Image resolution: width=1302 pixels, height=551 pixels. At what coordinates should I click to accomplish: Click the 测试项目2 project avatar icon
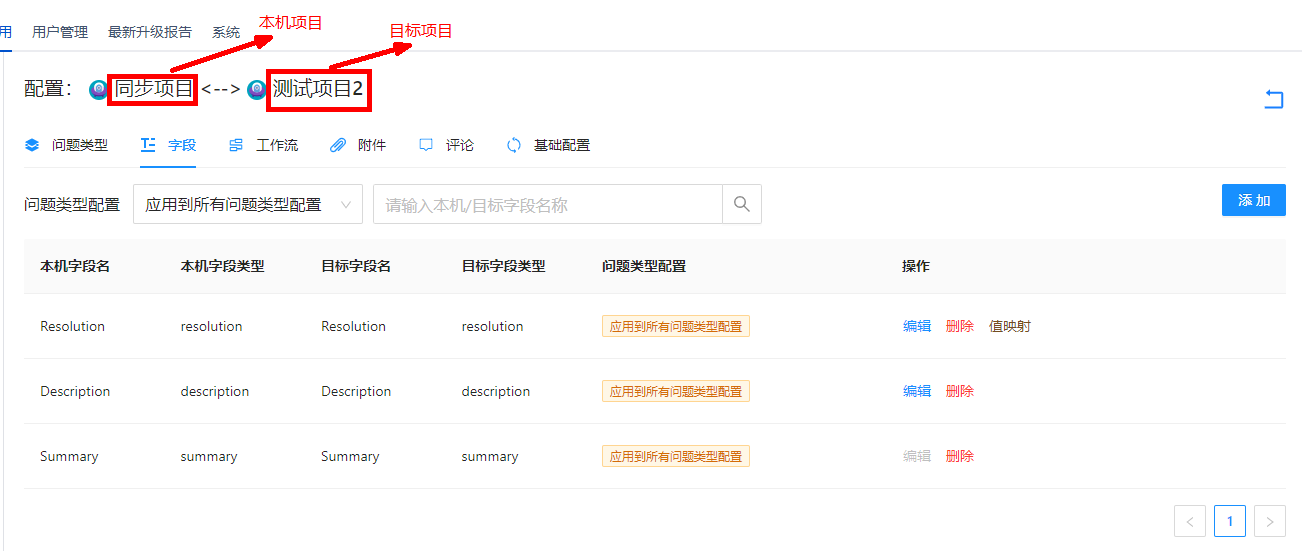(257, 90)
